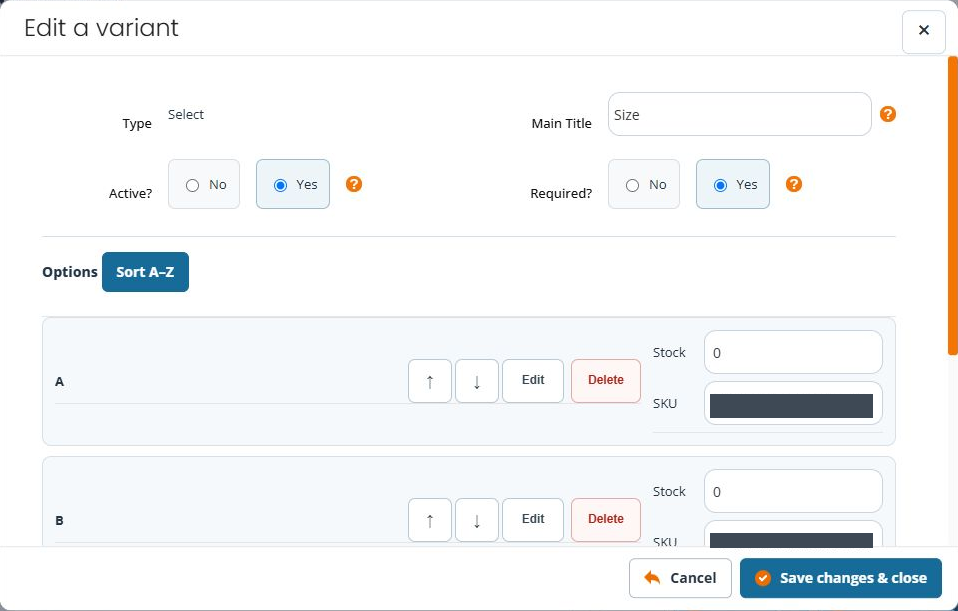Set Required to Yes
This screenshot has height=611, width=958.
pyautogui.click(x=733, y=185)
